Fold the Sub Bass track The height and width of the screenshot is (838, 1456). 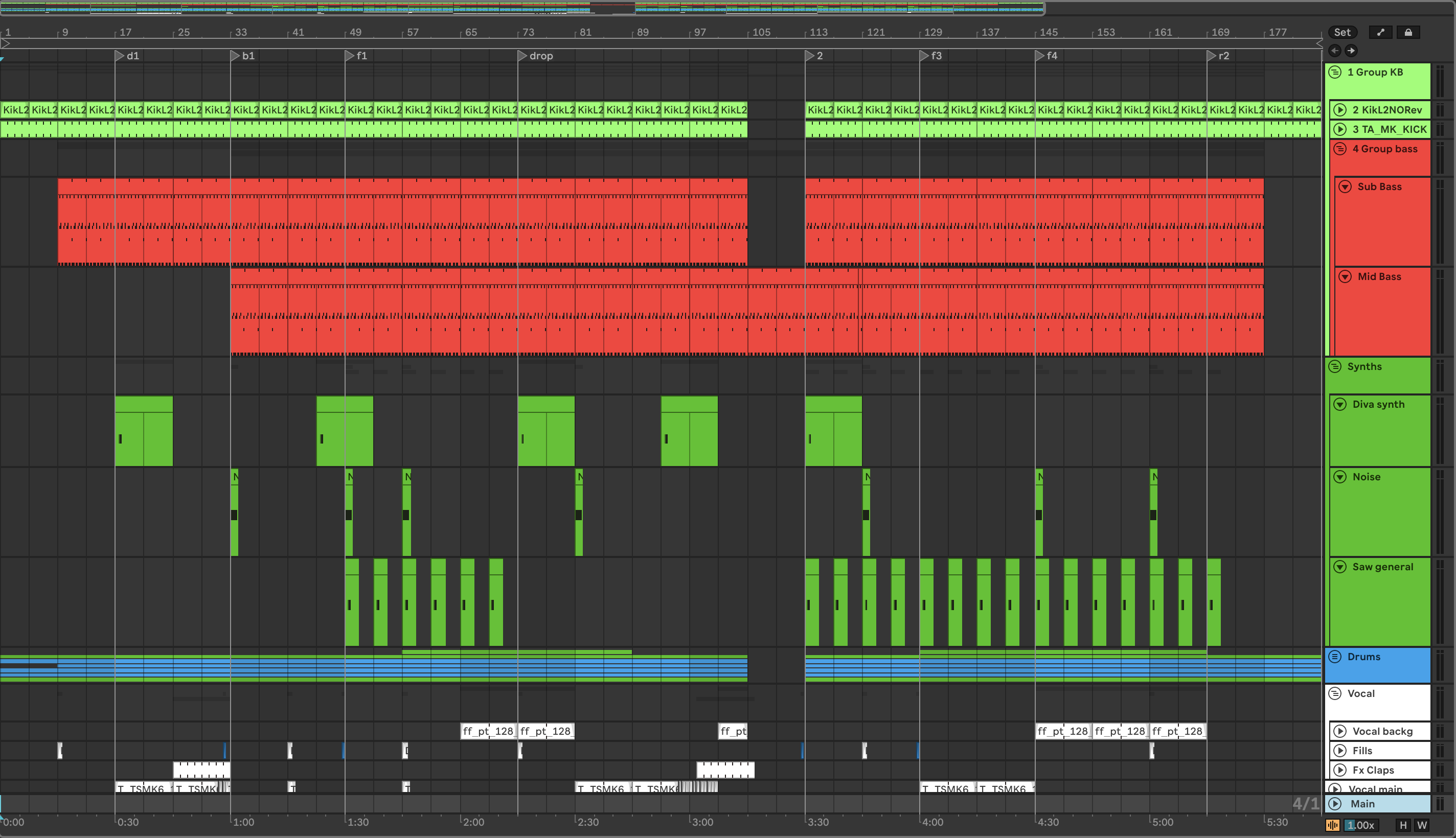(x=1345, y=187)
